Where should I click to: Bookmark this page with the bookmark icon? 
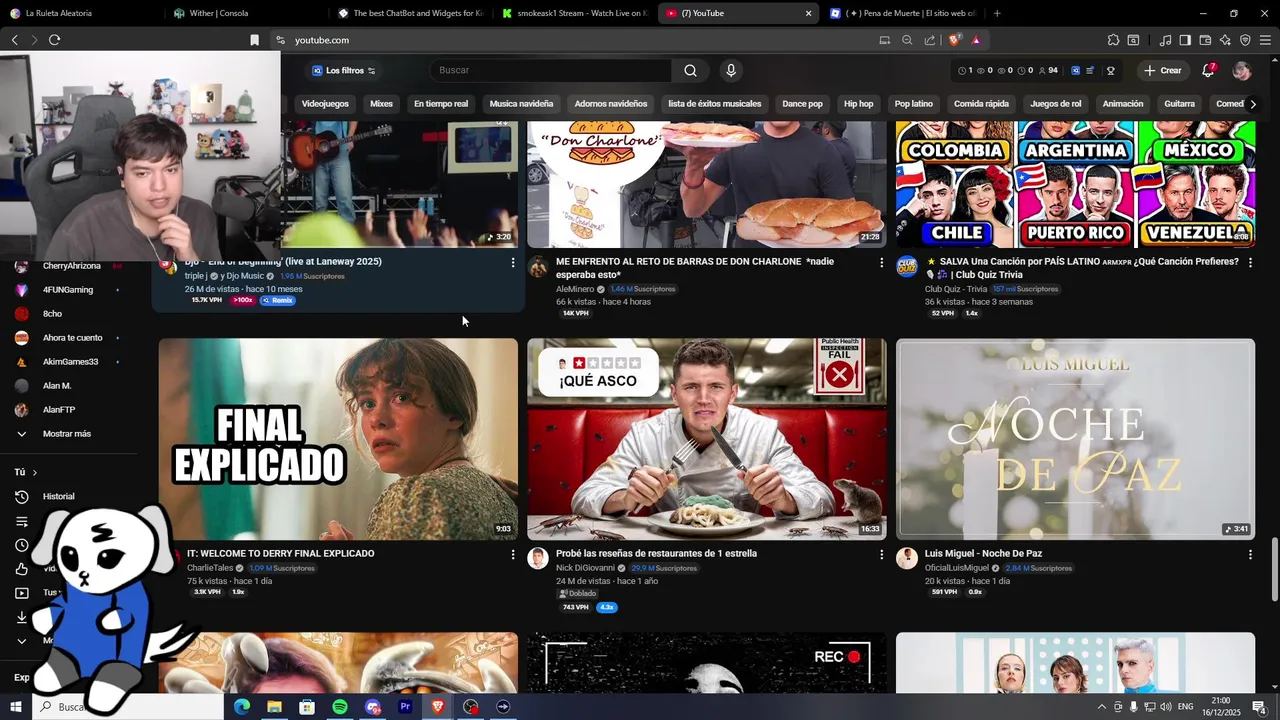254,40
